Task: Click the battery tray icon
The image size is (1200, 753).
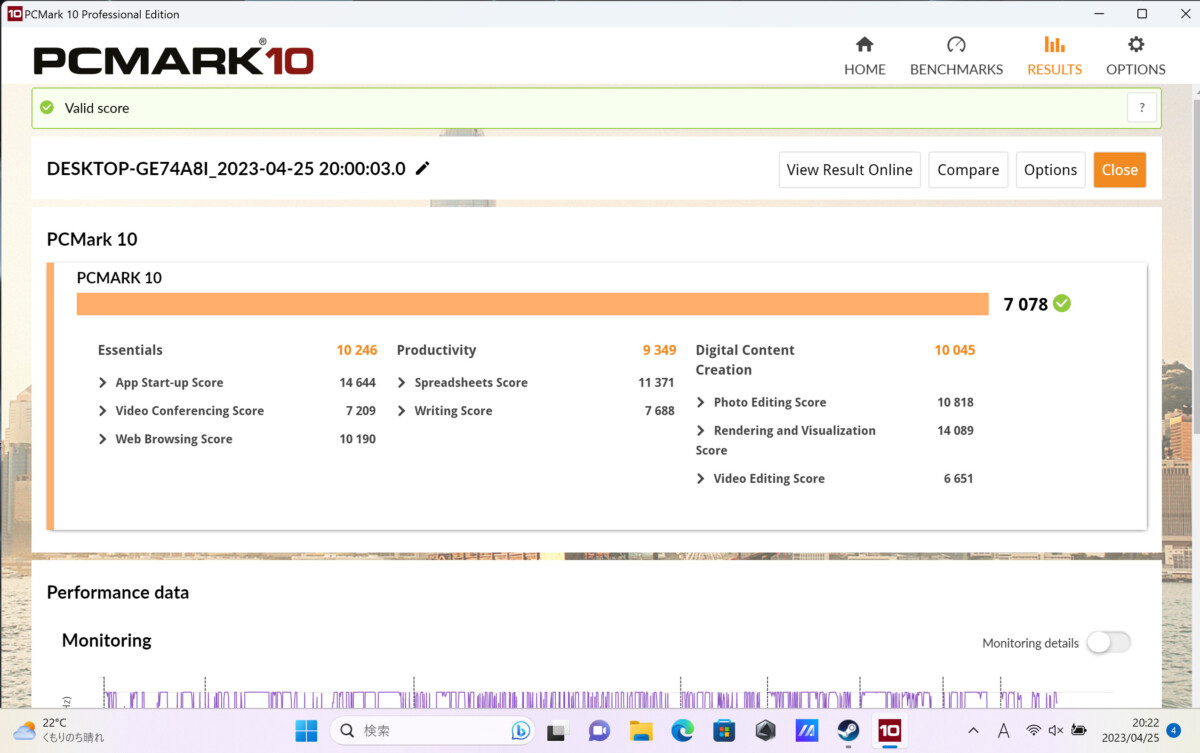Action: pos(1079,731)
